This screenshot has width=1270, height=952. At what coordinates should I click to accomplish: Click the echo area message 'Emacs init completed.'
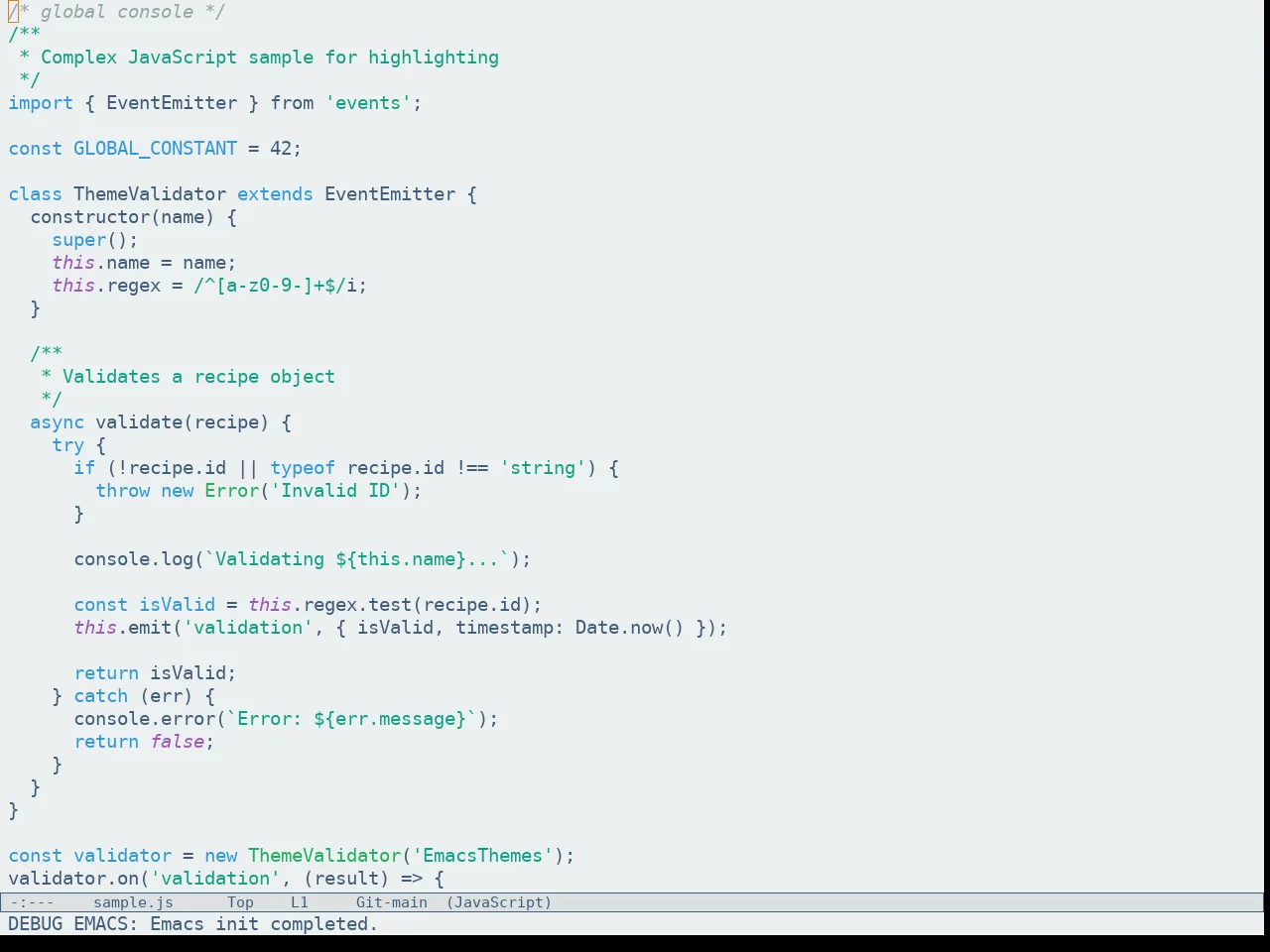pyautogui.click(x=264, y=924)
